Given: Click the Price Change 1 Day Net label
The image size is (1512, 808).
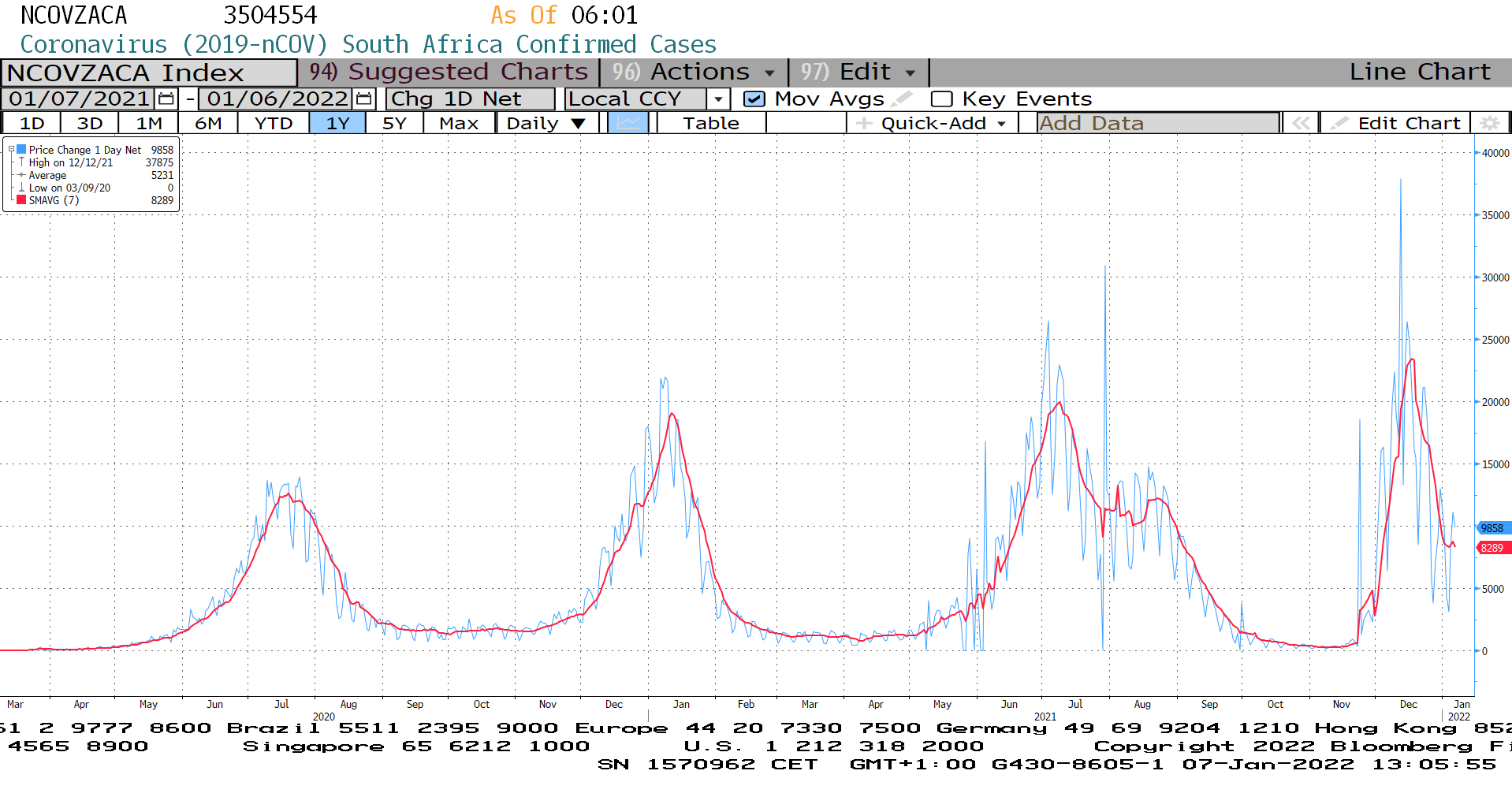Looking at the screenshot, I should pos(85,150).
